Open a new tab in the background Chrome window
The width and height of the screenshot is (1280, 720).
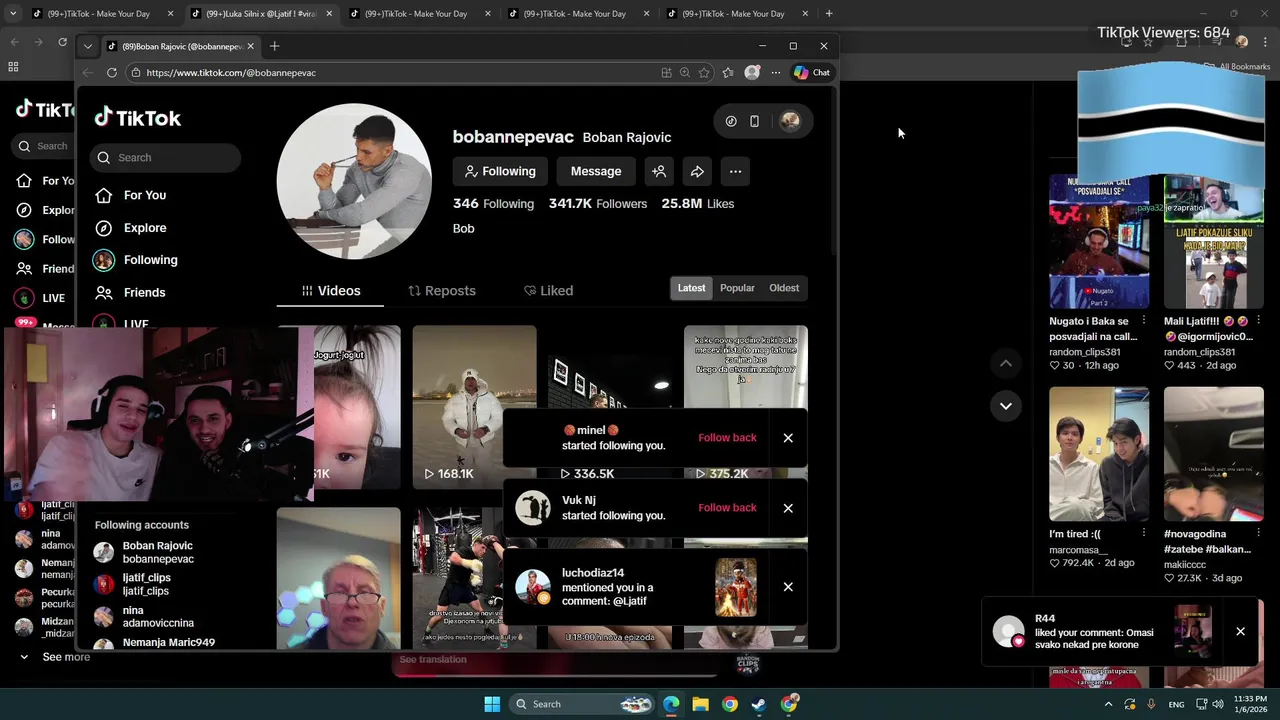tap(829, 14)
